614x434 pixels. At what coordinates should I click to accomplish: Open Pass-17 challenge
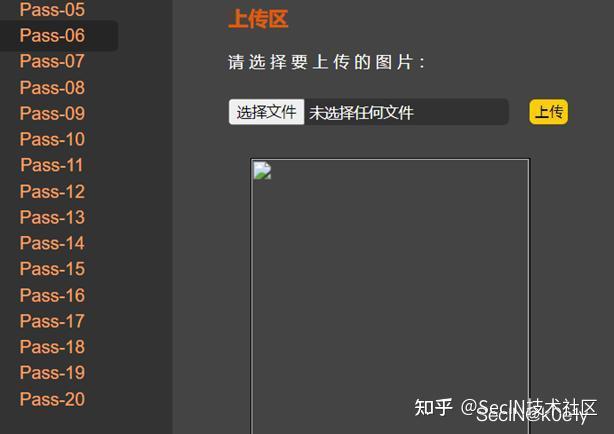pyautogui.click(x=52, y=321)
